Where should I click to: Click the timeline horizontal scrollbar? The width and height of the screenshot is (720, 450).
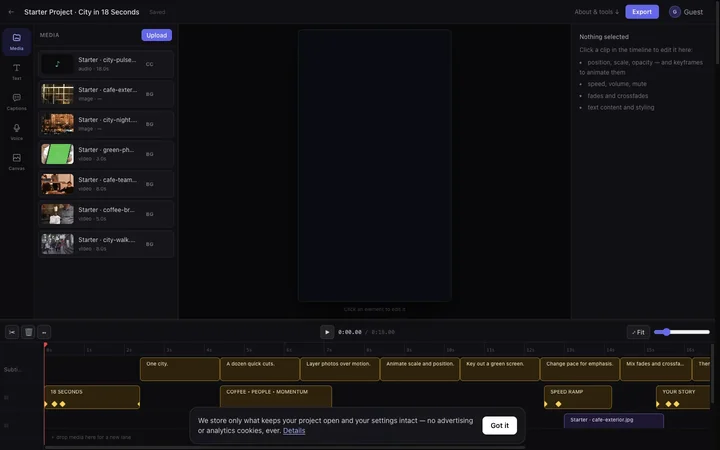285,447
